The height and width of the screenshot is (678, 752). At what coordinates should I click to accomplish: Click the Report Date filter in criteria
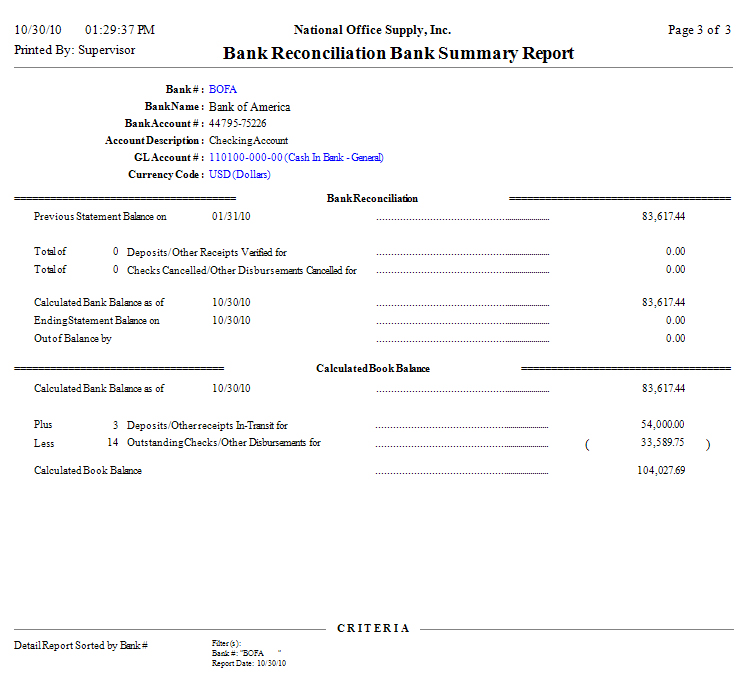pyautogui.click(x=246, y=663)
